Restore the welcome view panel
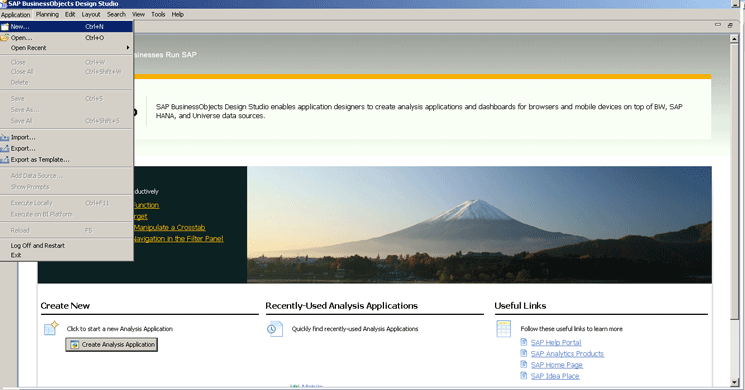The width and height of the screenshot is (745, 390). coord(730,25)
